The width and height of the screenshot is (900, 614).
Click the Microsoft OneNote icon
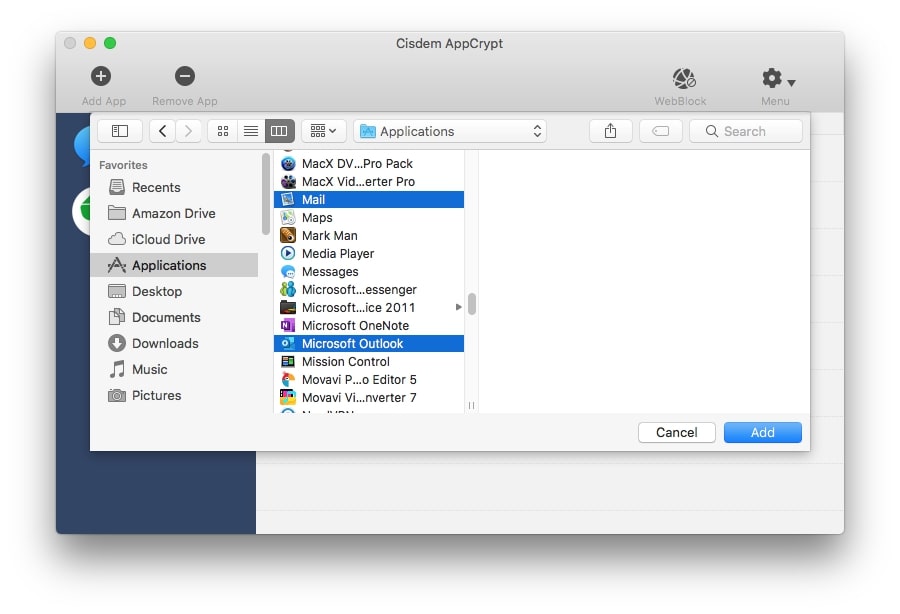(288, 325)
